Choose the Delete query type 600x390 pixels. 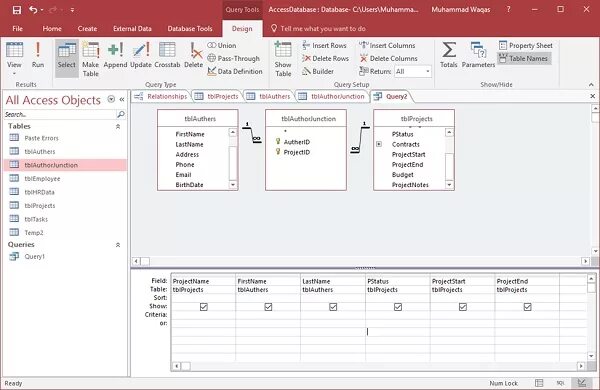(x=194, y=55)
